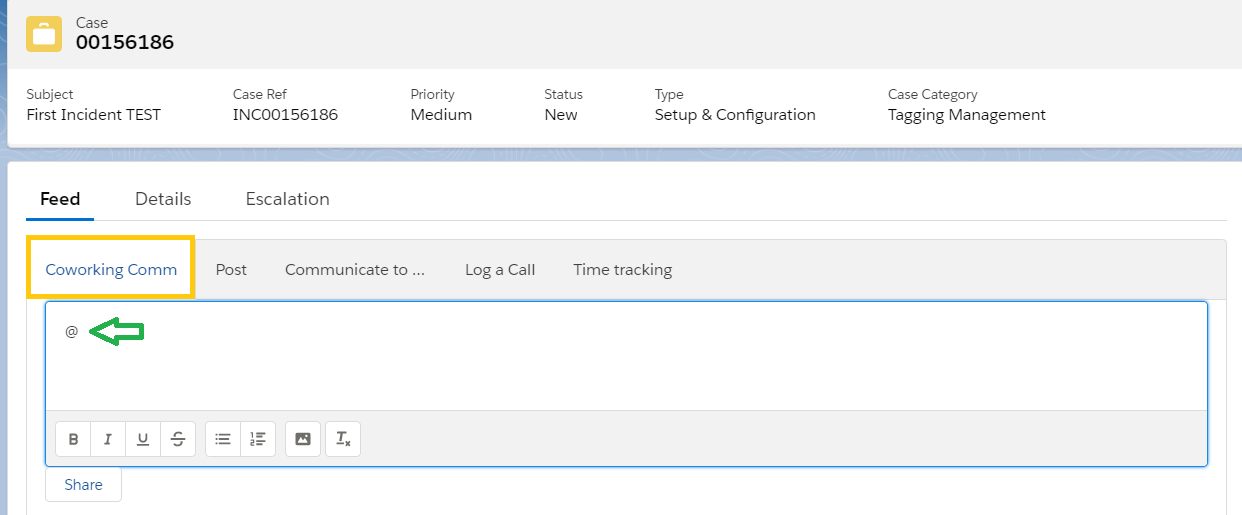This screenshot has width=1242, height=515.
Task: Open the Escalation tab
Action: pos(287,199)
